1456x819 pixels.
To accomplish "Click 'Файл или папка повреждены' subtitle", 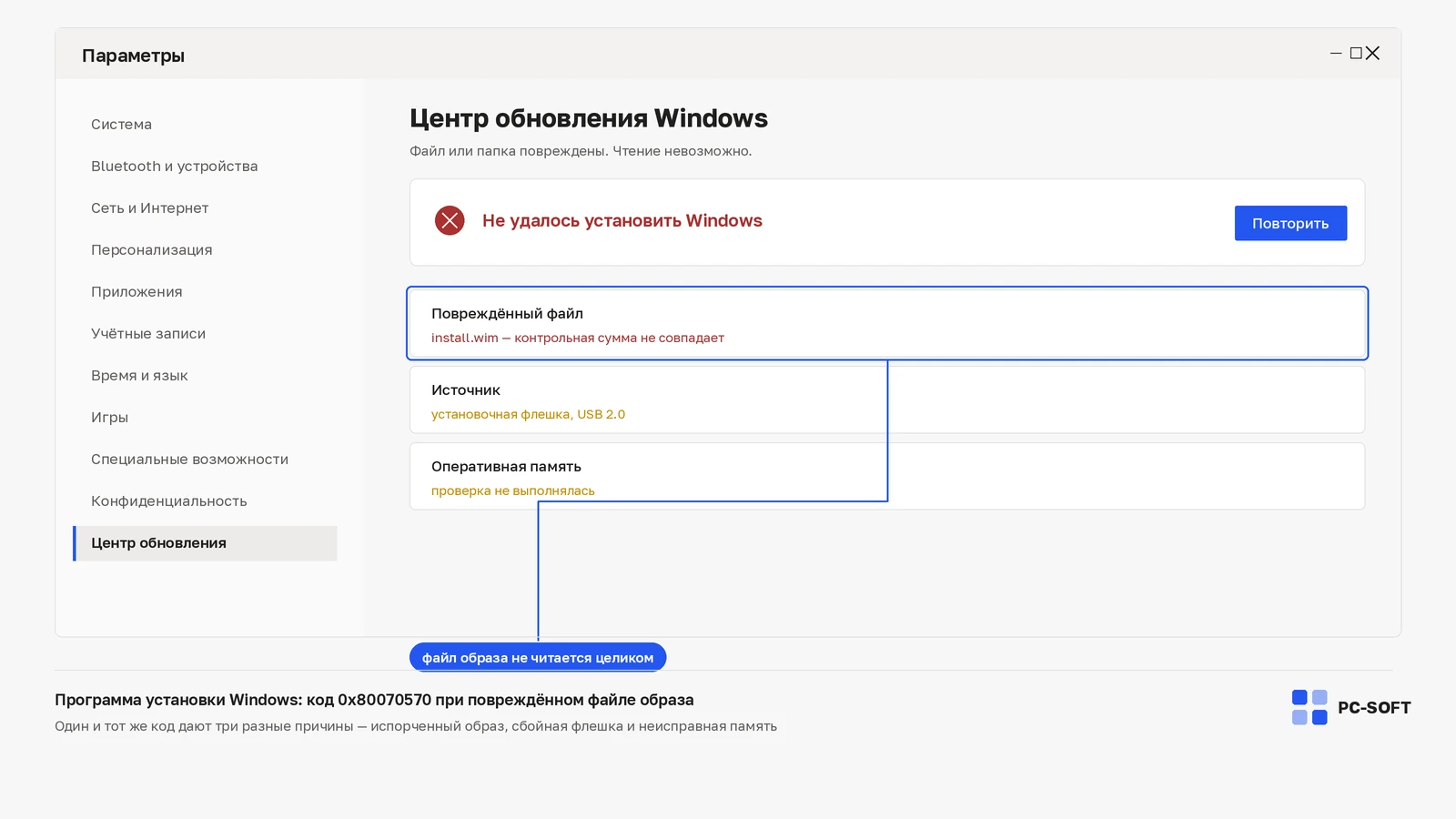I will coord(581,151).
